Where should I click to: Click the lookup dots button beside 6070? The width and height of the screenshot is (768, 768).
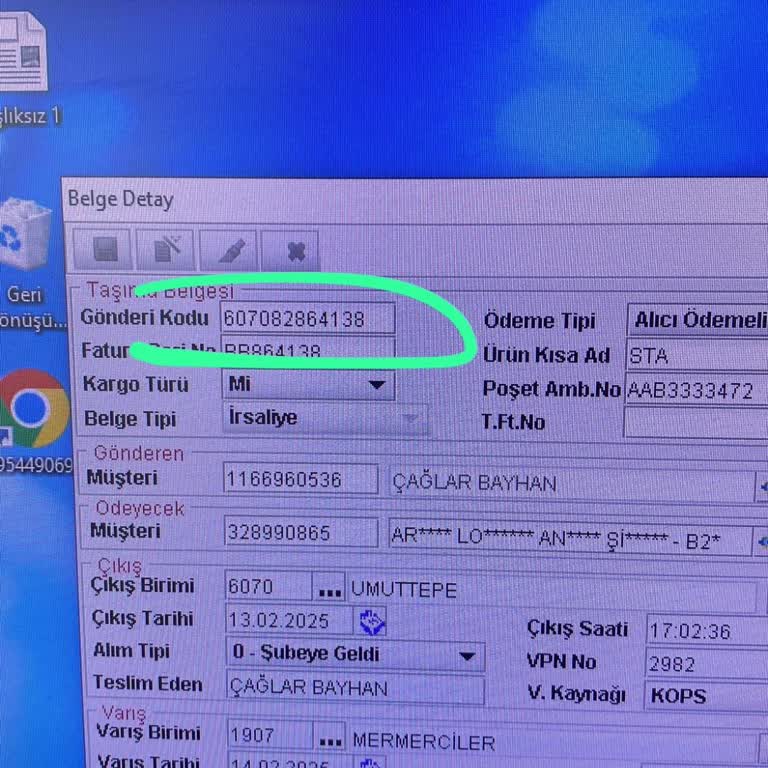tap(329, 587)
